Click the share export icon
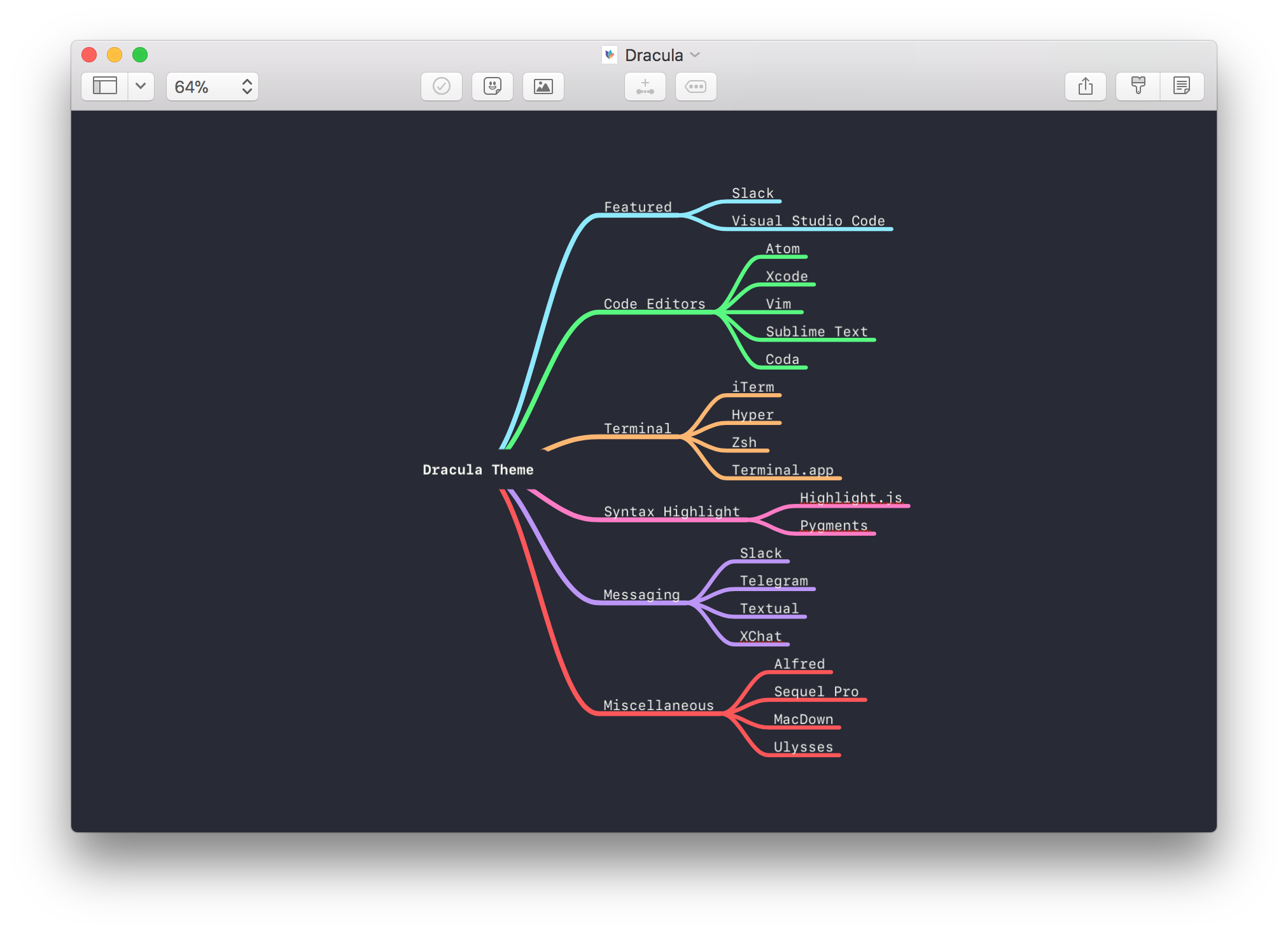Image resolution: width=1288 pixels, height=934 pixels. point(1085,86)
